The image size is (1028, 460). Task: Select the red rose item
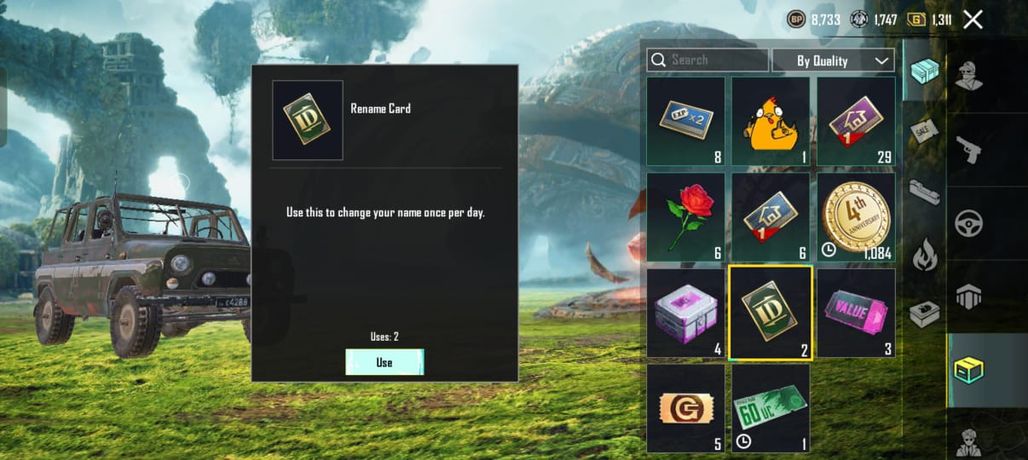click(686, 218)
